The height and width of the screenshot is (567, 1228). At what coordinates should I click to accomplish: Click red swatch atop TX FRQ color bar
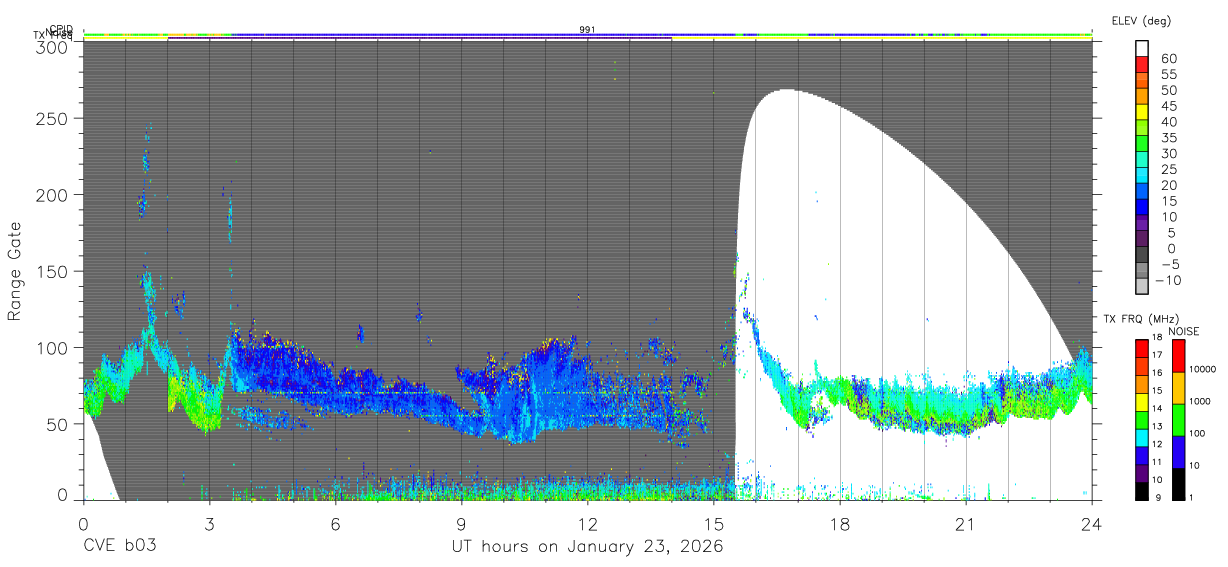[1143, 348]
